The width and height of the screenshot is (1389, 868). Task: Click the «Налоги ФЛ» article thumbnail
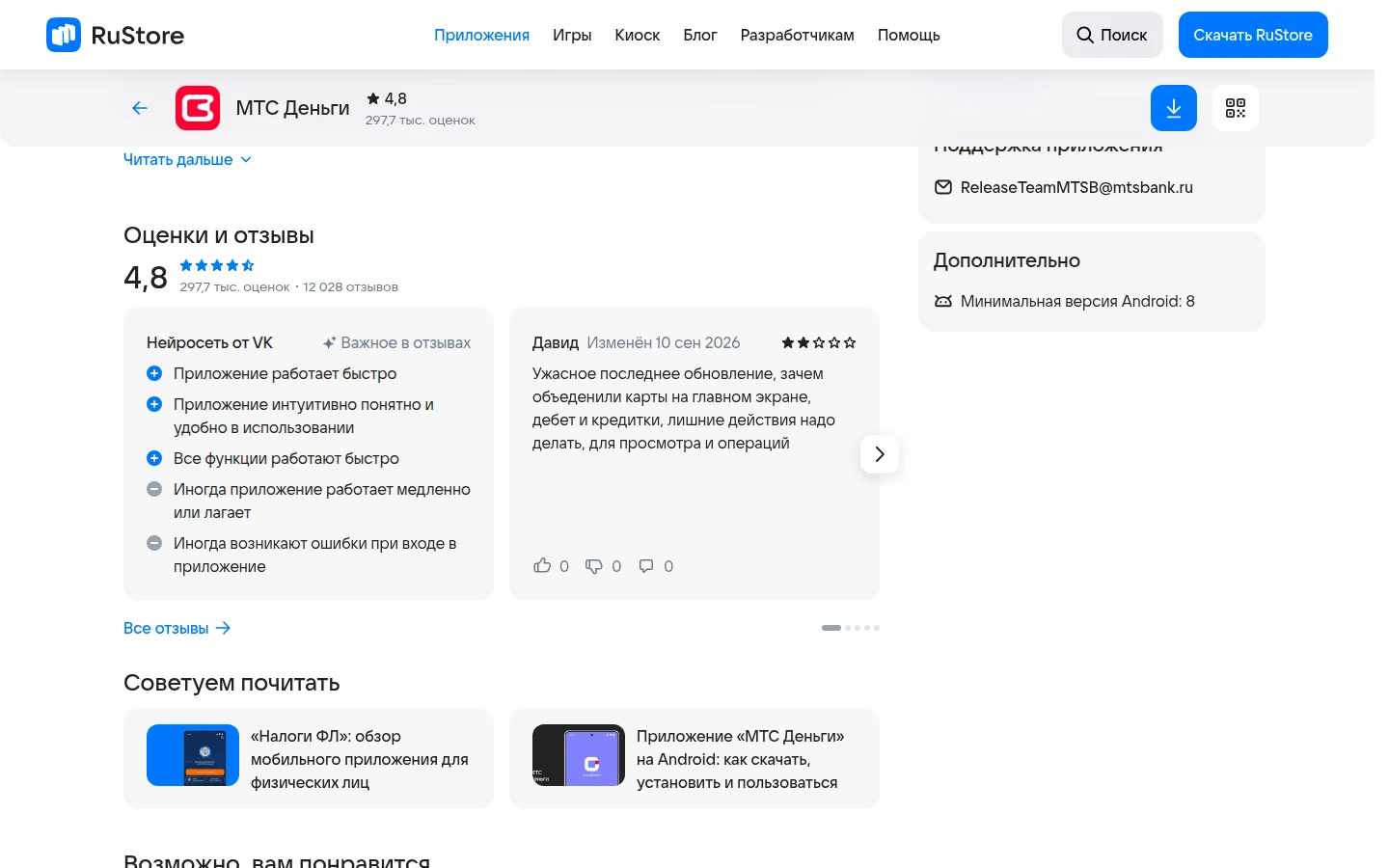click(193, 755)
